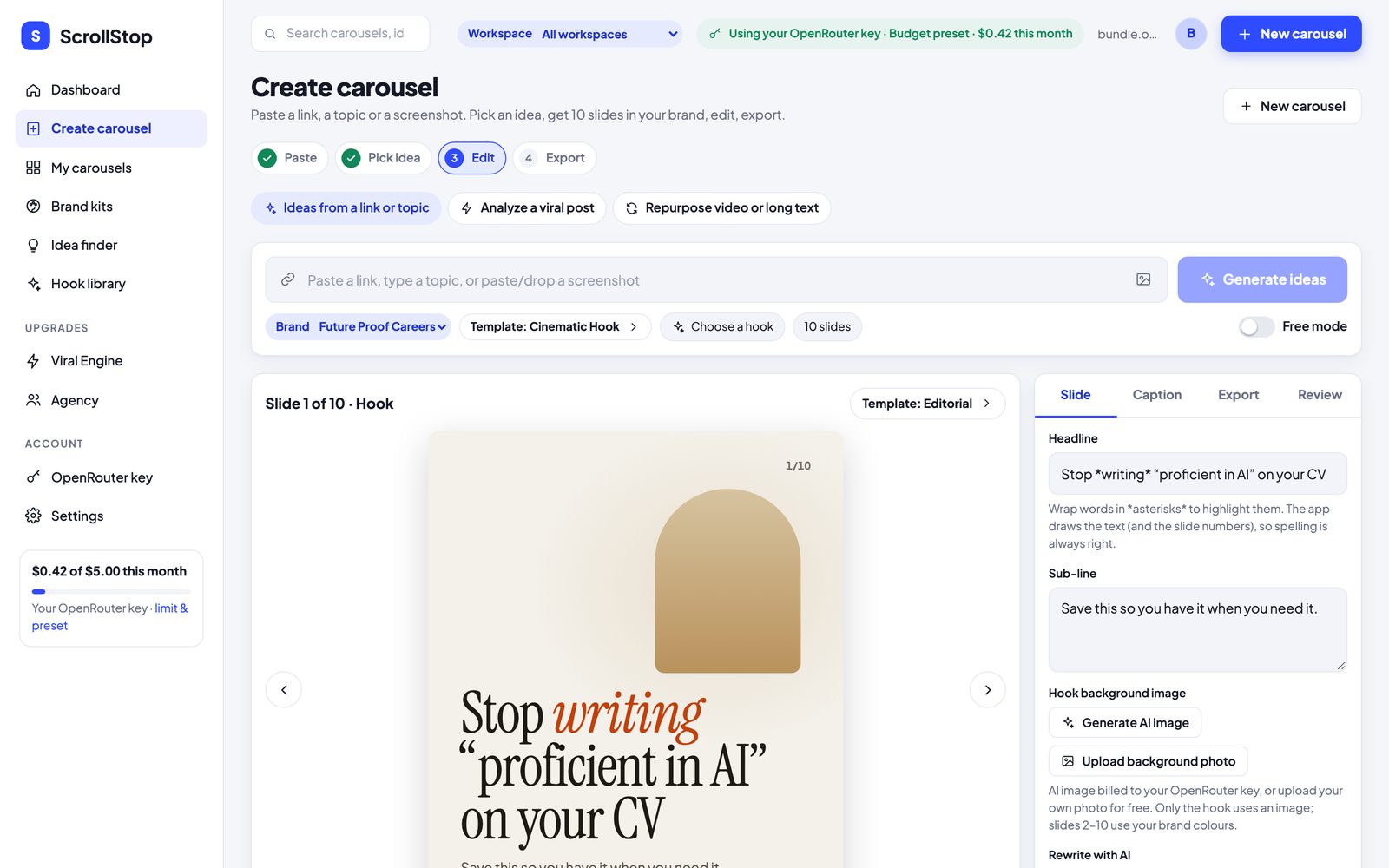This screenshot has height=868, width=1389.
Task: Expand Template: Cinematic Hook selector
Action: coord(555,326)
